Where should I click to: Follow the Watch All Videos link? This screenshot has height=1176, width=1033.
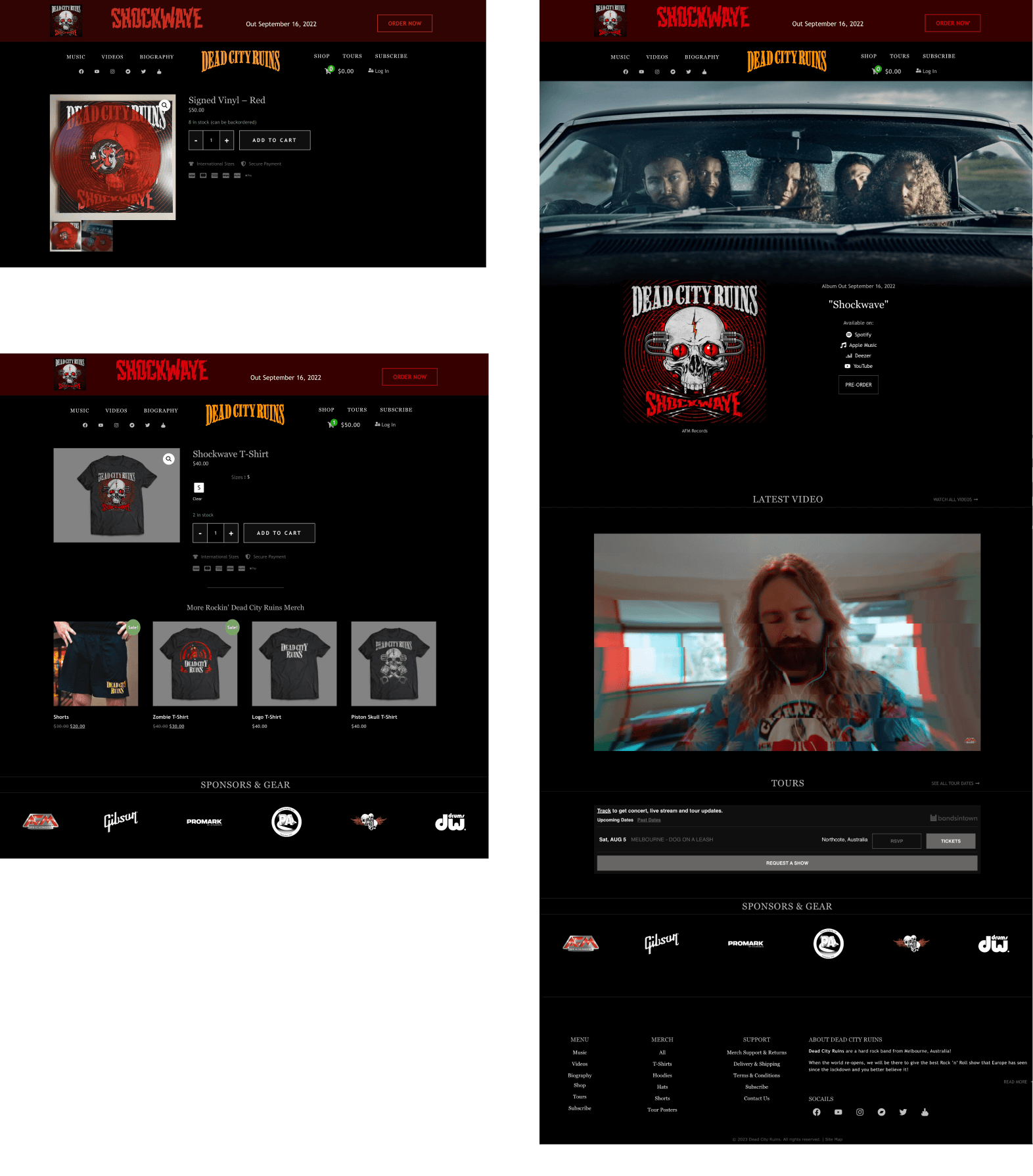tap(955, 500)
